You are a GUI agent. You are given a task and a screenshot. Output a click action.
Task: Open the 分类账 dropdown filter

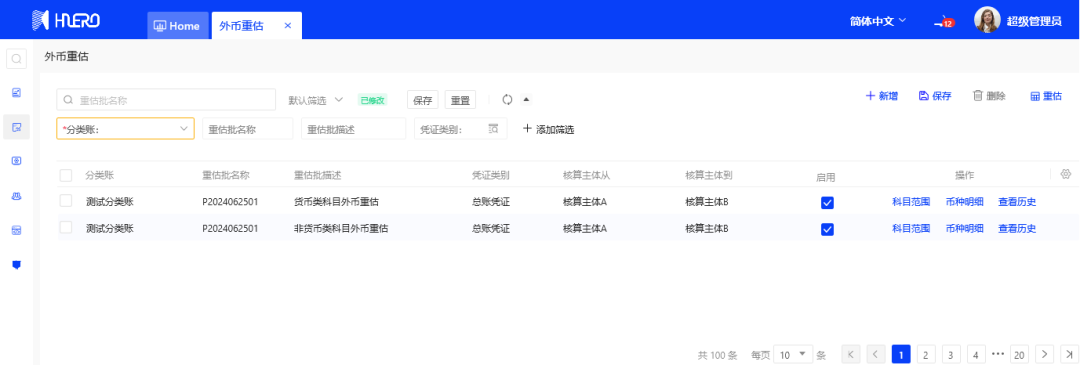coord(125,129)
